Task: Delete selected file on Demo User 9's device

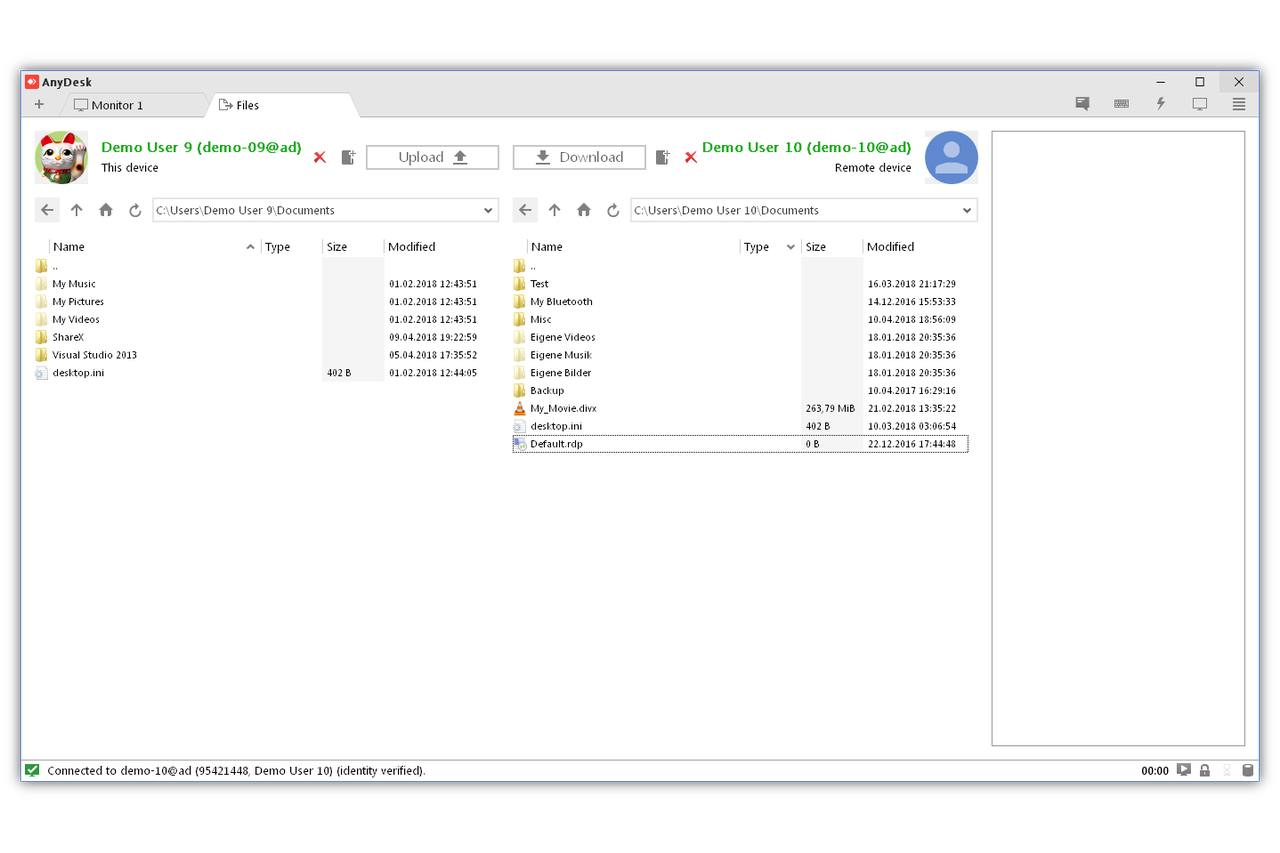Action: point(320,157)
